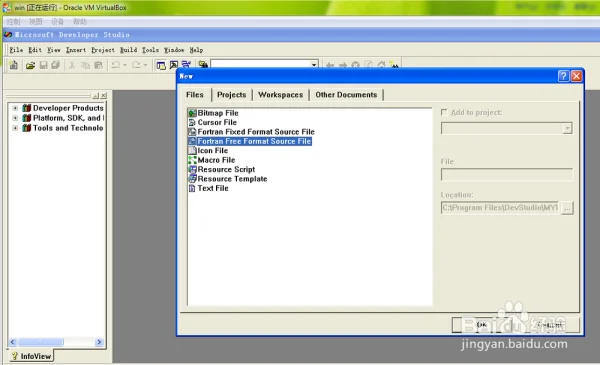Viewport: 600px width, 365px height.
Task: Open the toolbar find combo box dropdown
Action: [314, 64]
